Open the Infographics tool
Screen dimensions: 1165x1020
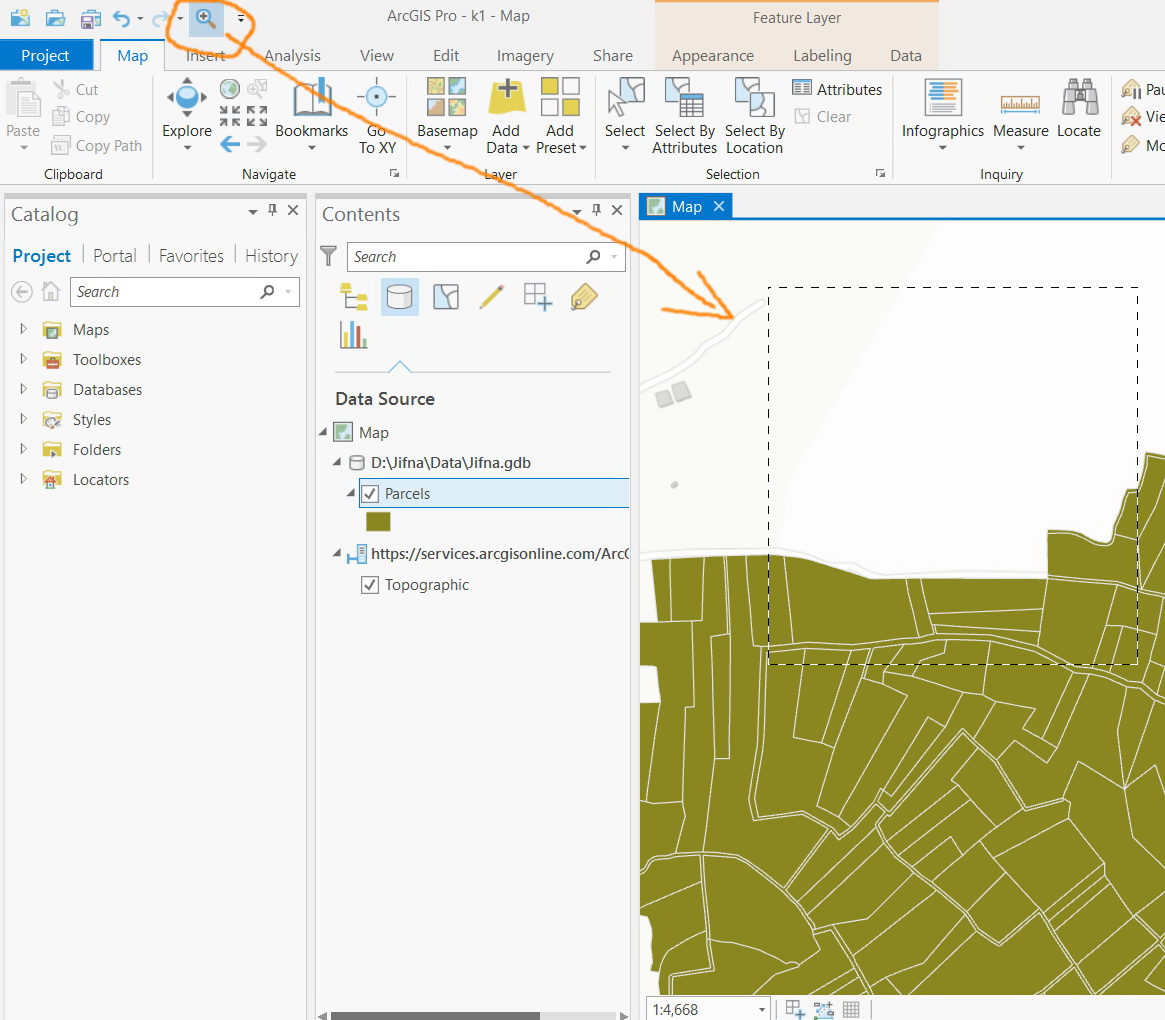click(942, 114)
